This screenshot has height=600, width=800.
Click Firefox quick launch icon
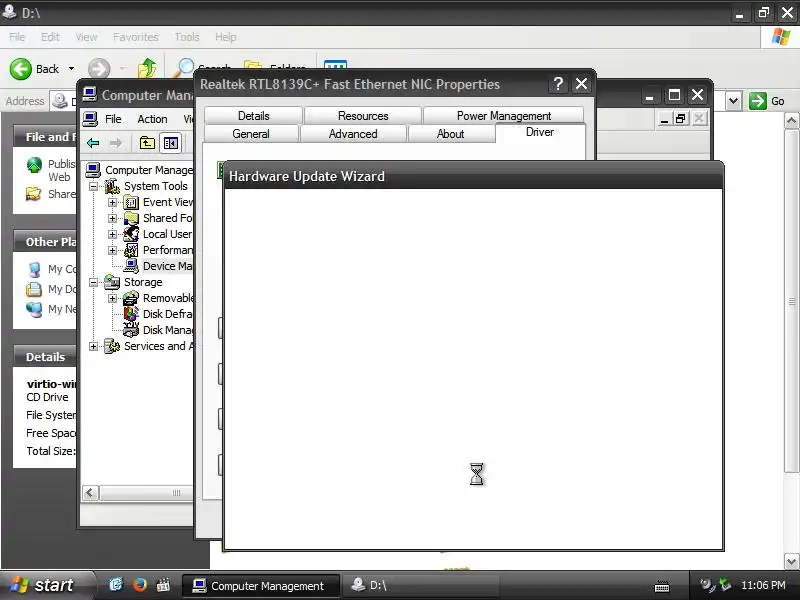point(140,584)
